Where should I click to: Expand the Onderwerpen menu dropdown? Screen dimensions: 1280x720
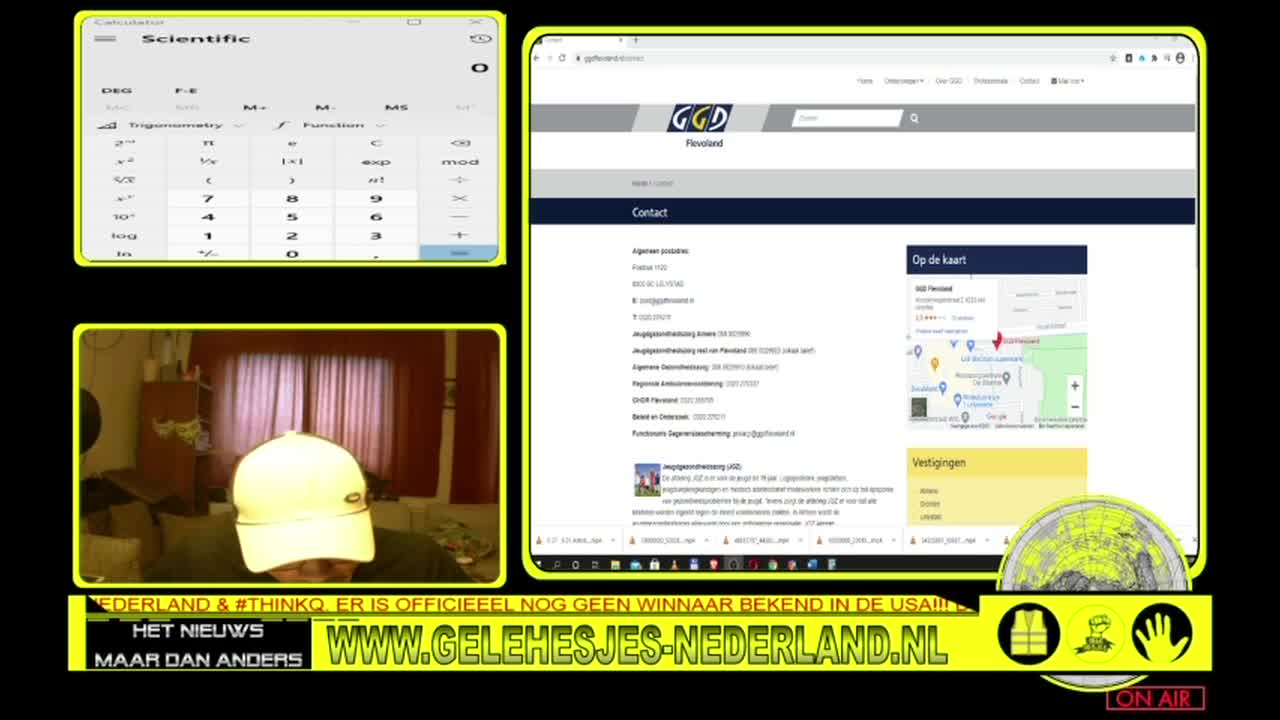coord(904,81)
